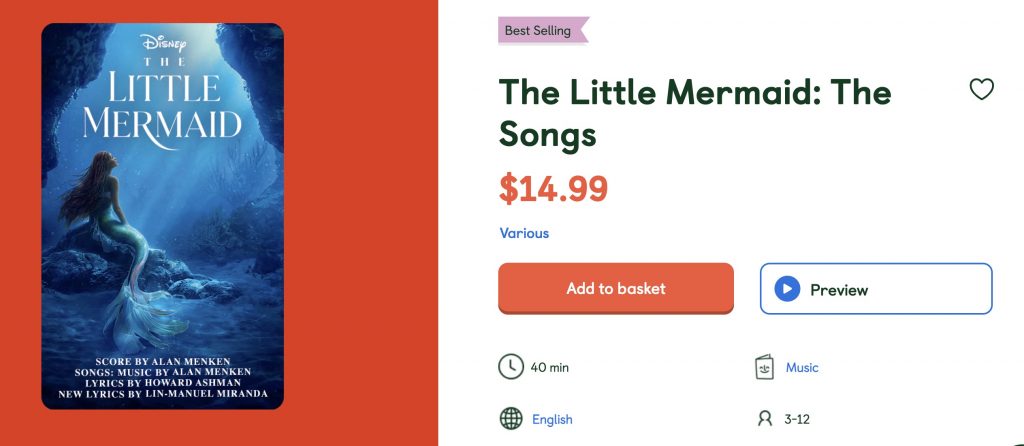
Task: Open the Music category link
Action: click(802, 367)
